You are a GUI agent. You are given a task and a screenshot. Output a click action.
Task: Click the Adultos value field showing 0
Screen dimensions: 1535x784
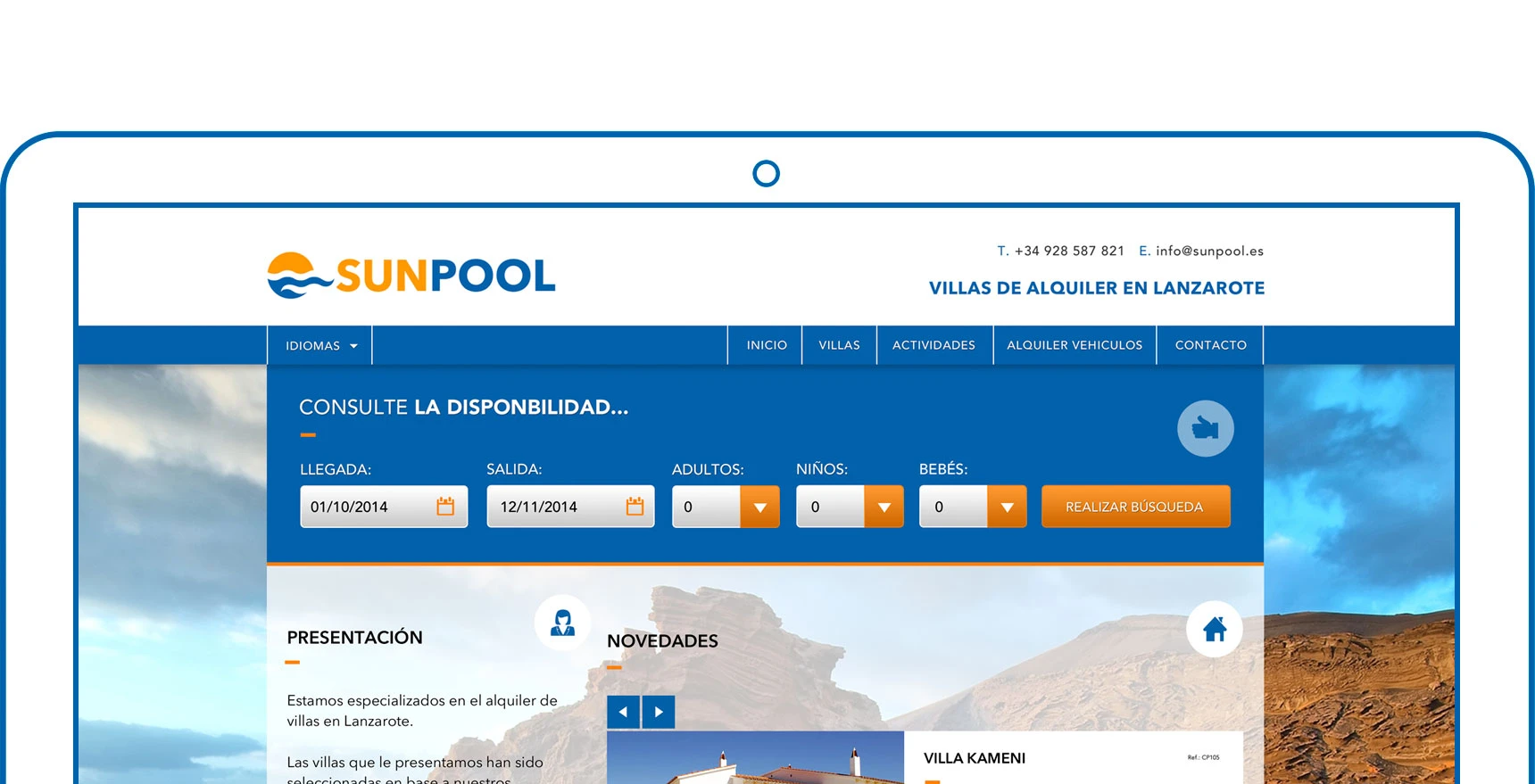(x=706, y=507)
